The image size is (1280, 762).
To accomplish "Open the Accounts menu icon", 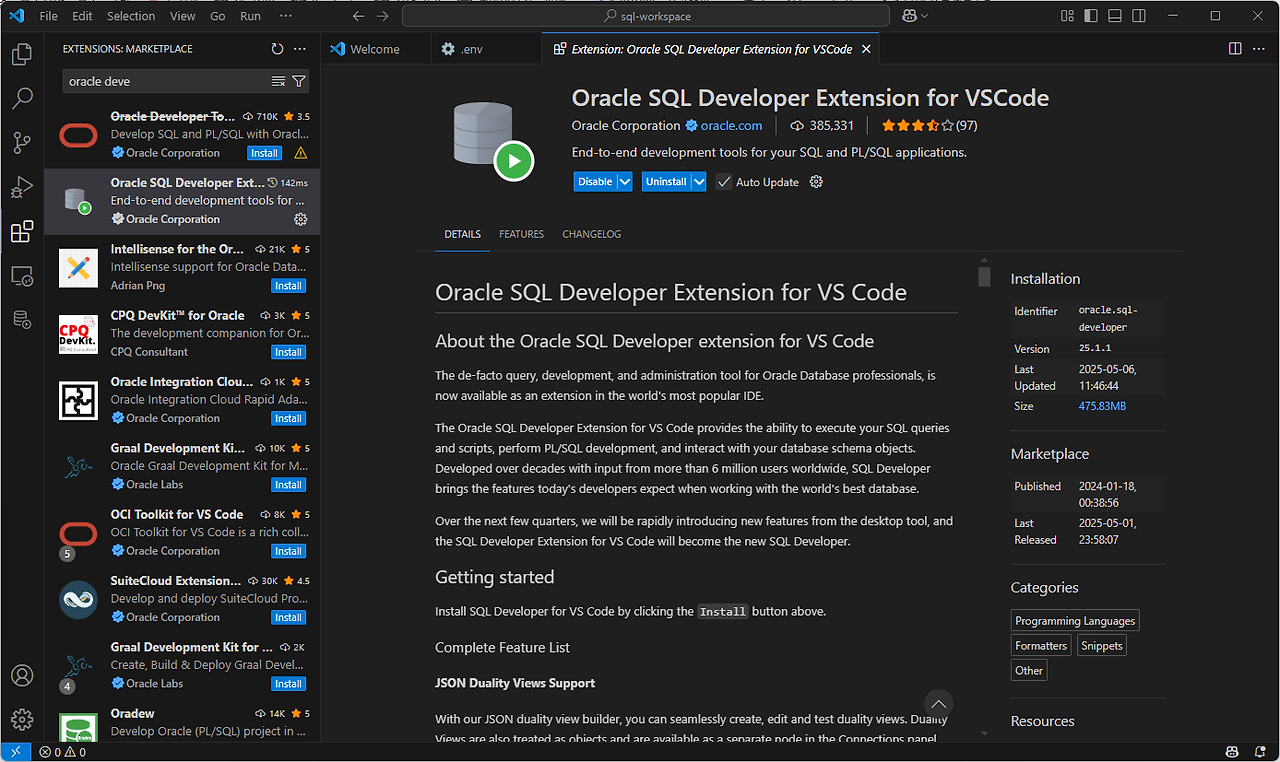I will [22, 675].
